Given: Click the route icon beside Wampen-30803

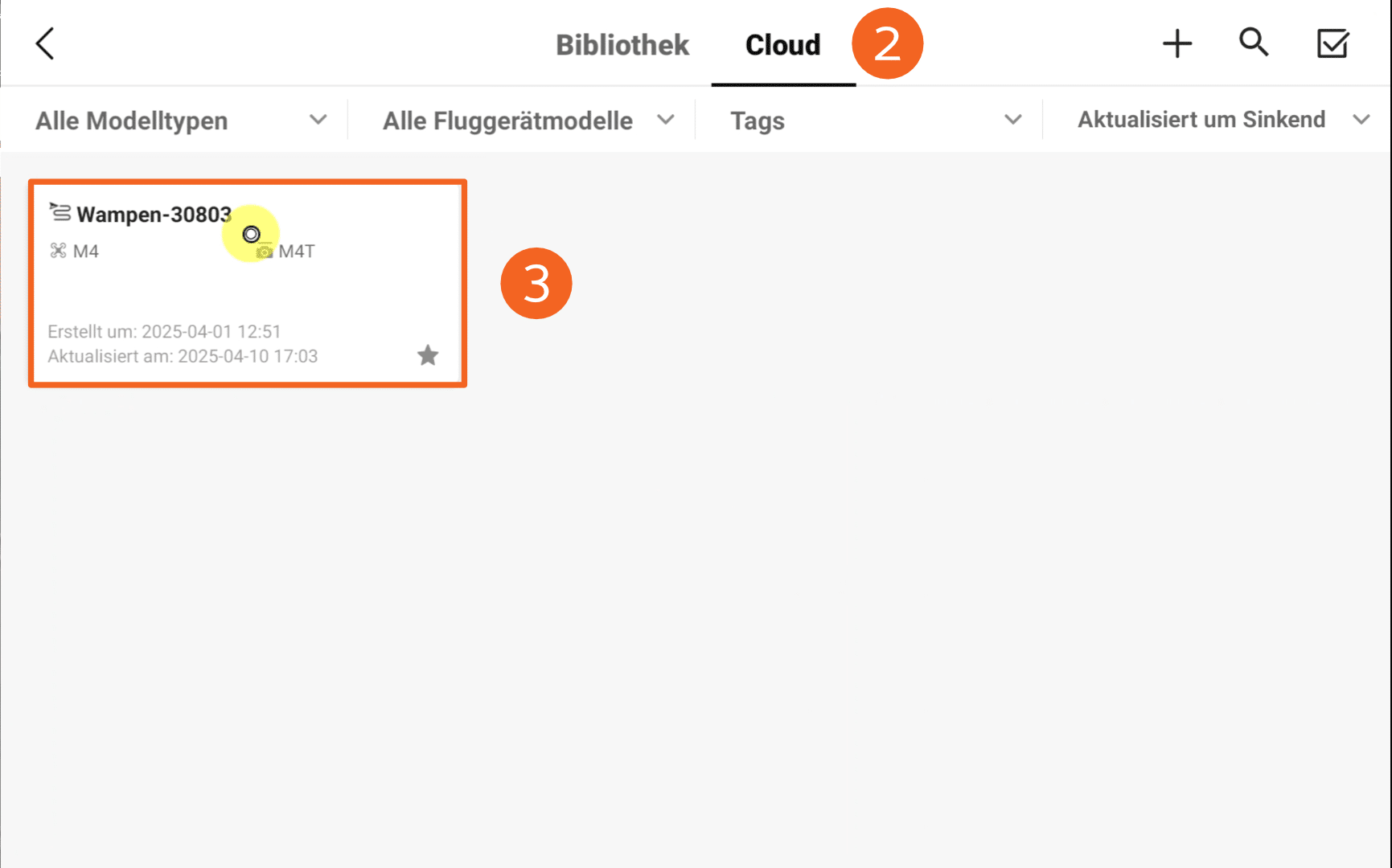Looking at the screenshot, I should [60, 213].
